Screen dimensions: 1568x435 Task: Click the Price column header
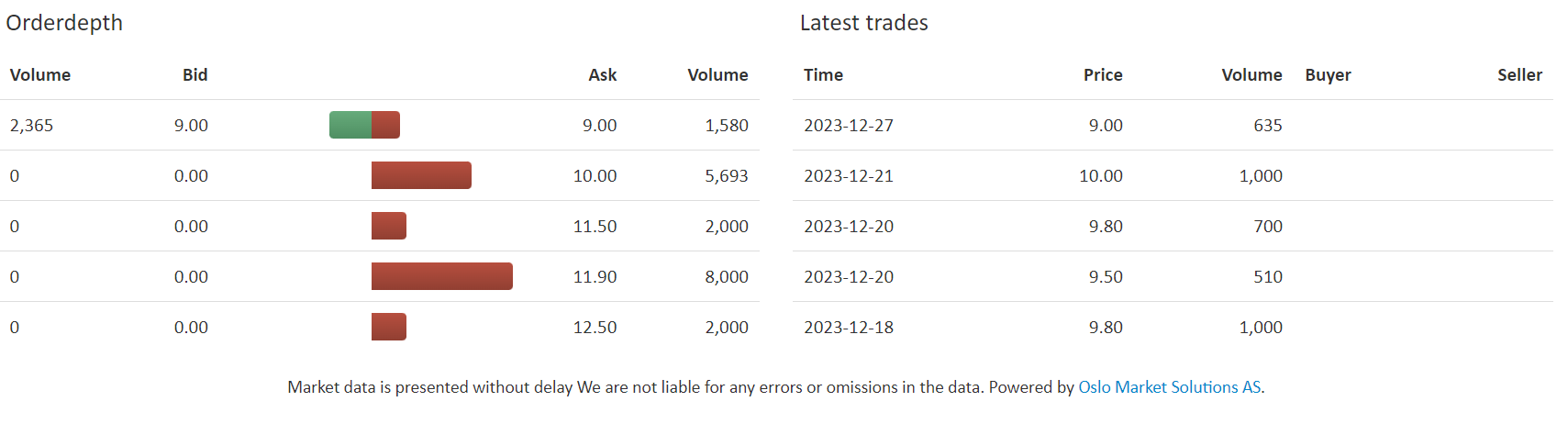pos(1103,75)
